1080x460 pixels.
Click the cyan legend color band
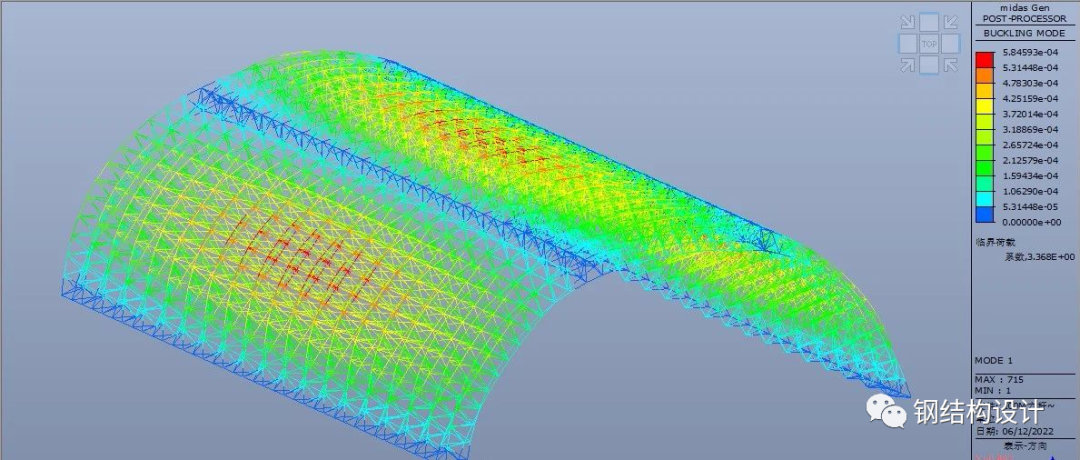[x=985, y=199]
